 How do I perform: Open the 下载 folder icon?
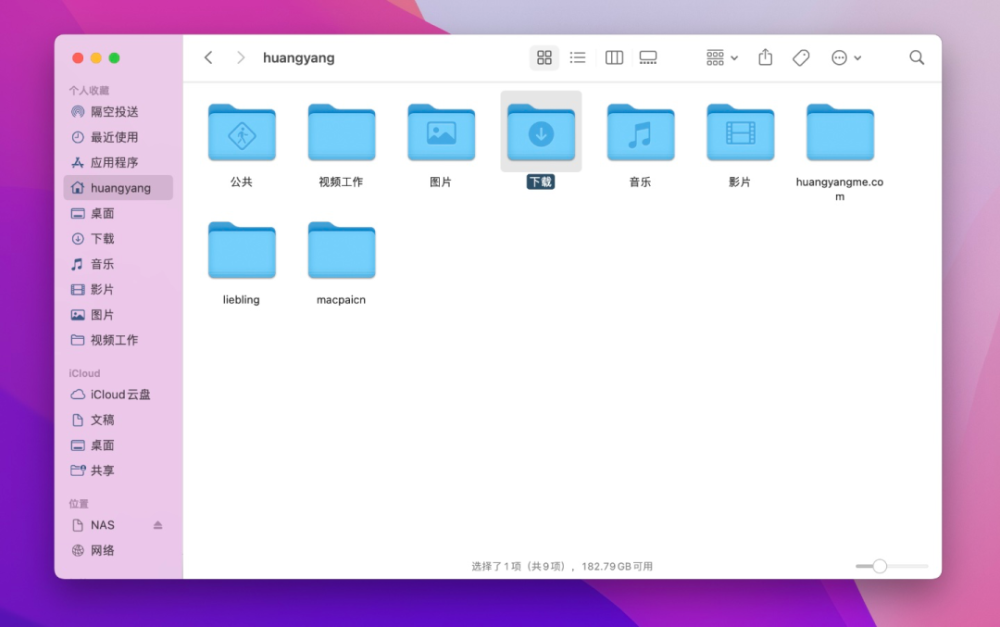click(x=540, y=133)
